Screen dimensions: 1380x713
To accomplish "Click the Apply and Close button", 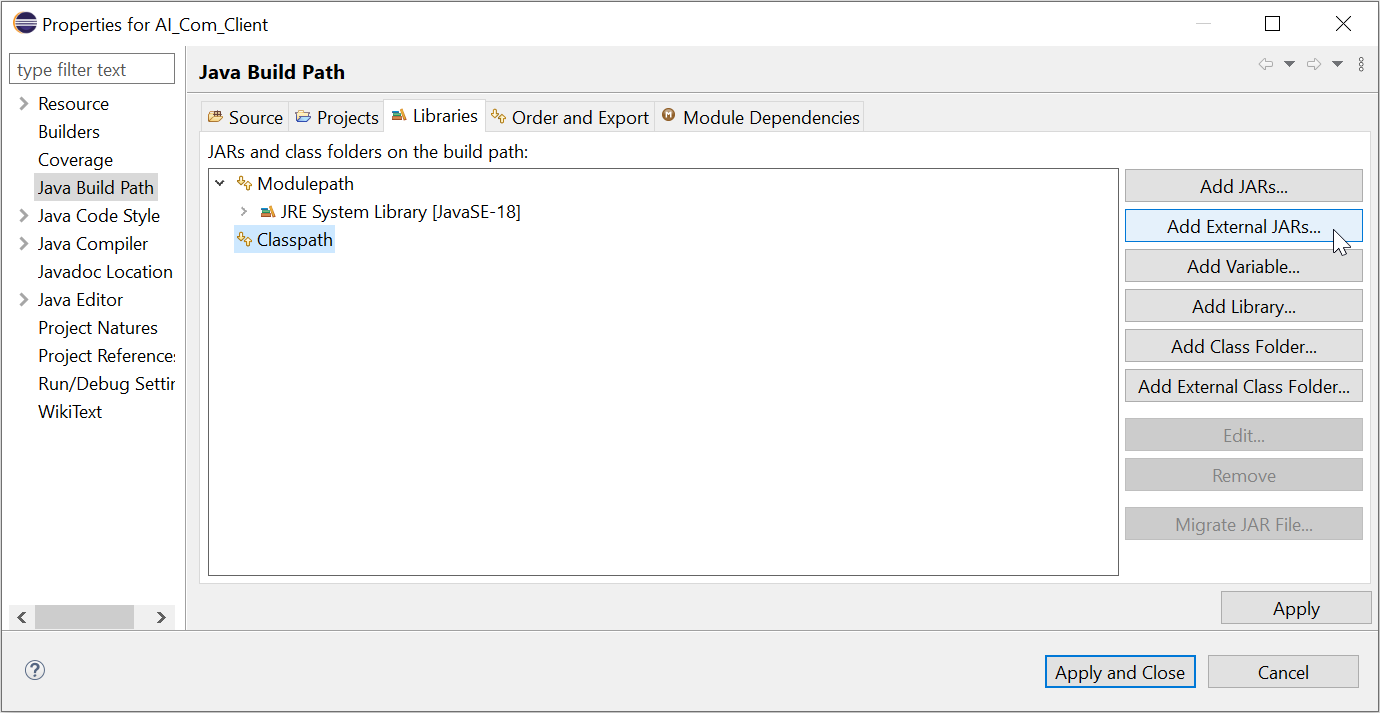I will [1119, 672].
